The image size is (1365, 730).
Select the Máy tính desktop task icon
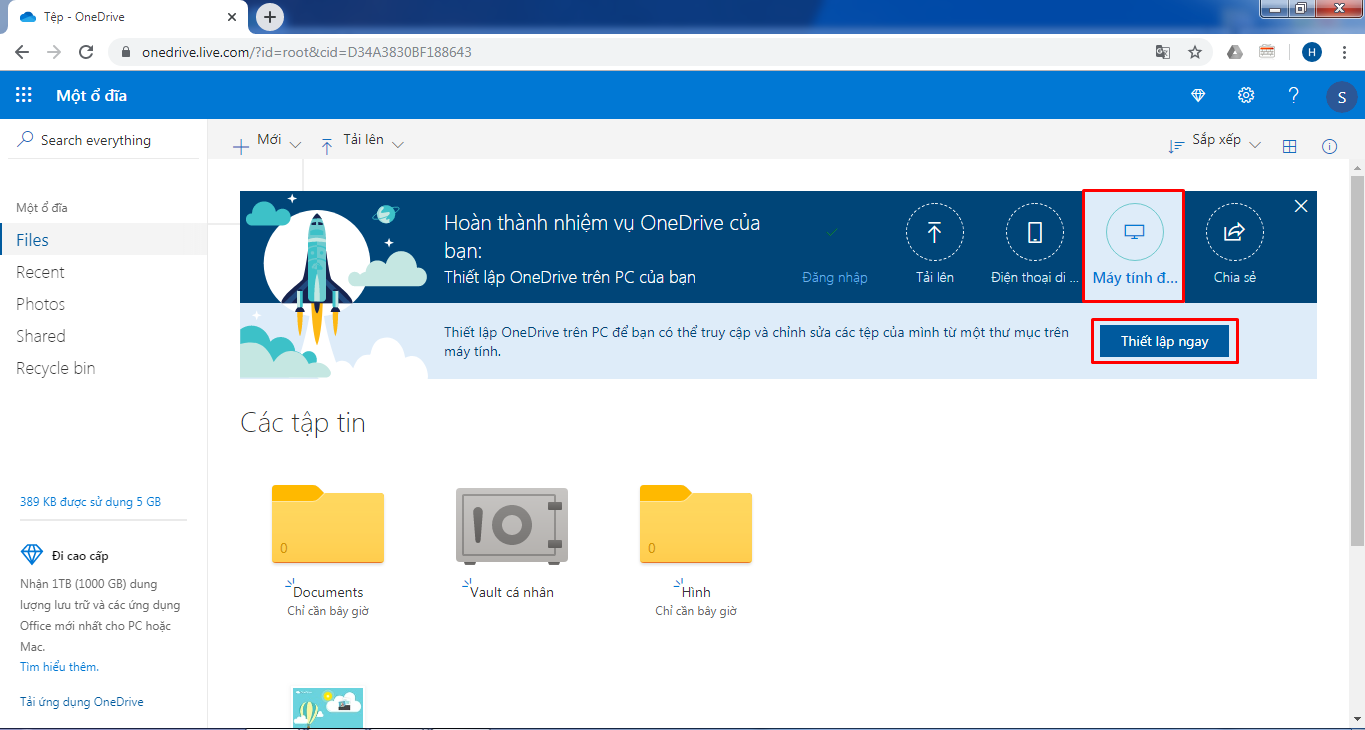pyautogui.click(x=1134, y=232)
